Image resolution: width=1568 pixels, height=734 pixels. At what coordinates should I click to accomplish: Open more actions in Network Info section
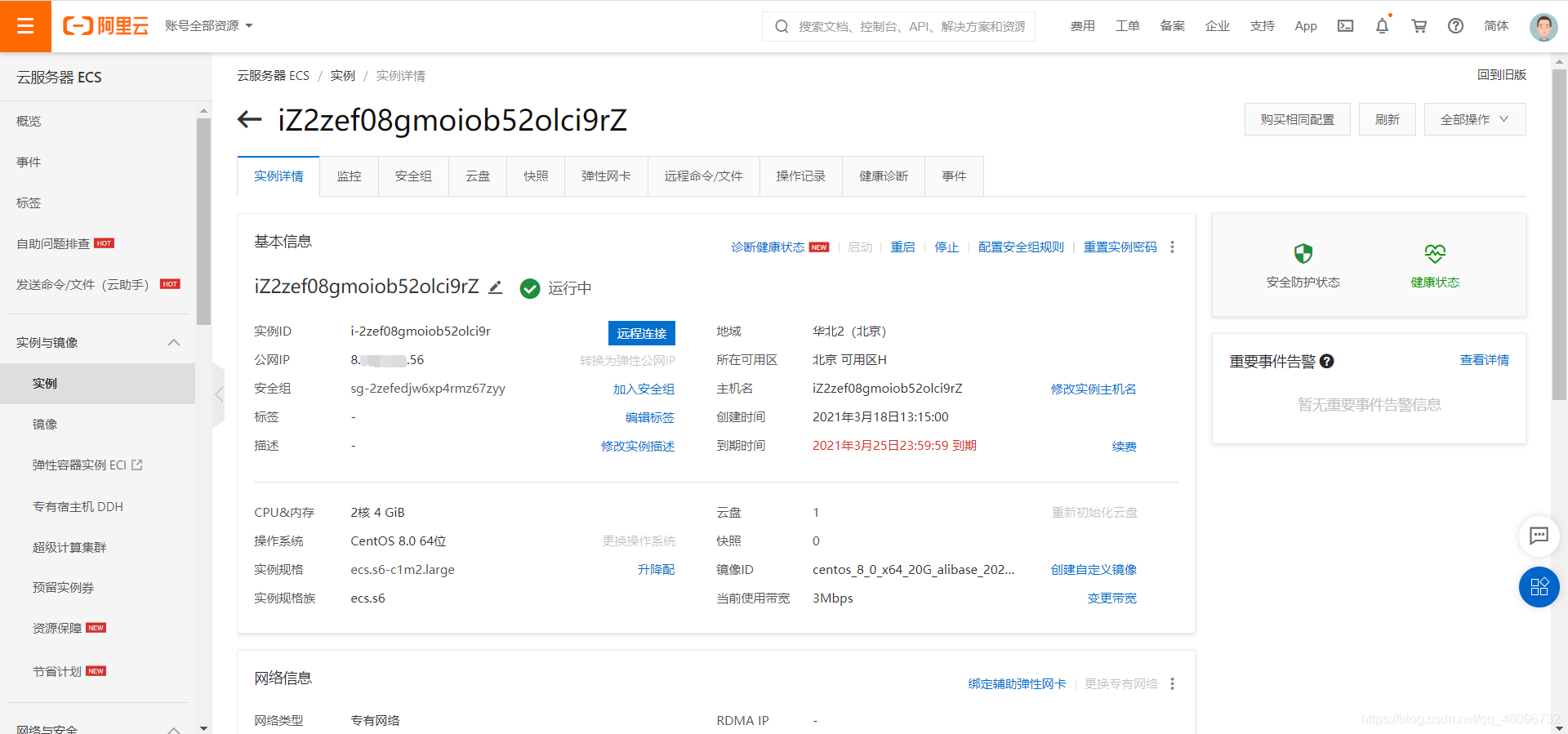click(1172, 683)
